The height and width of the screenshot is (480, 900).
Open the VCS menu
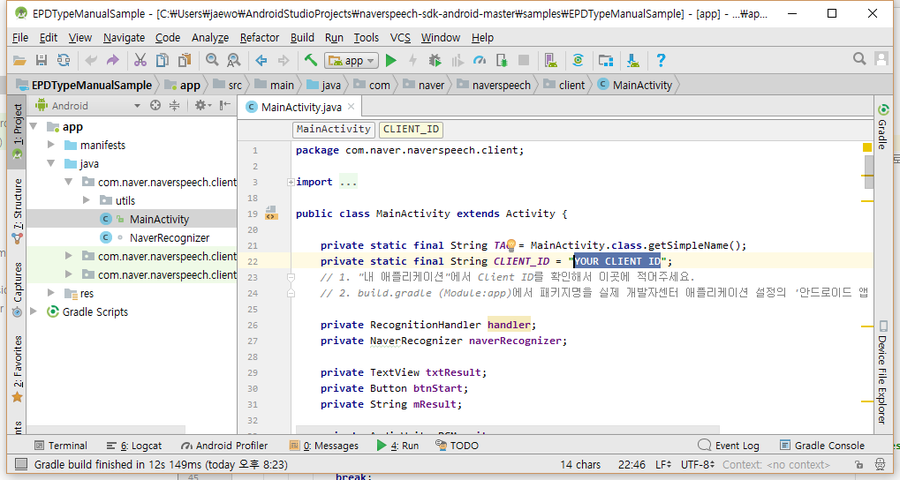click(x=400, y=37)
